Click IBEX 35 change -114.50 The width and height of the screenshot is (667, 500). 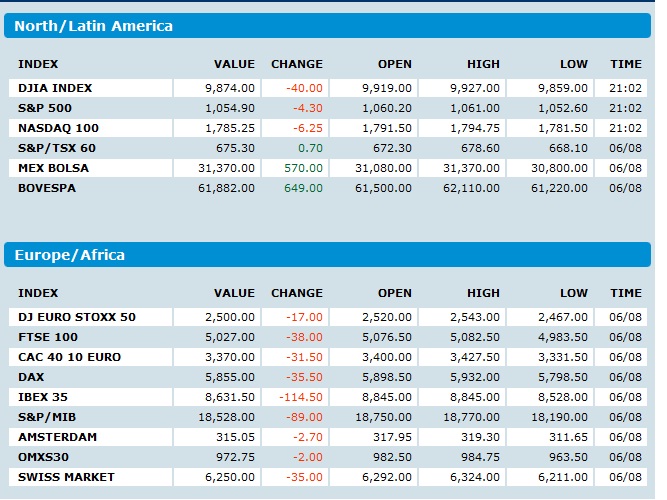point(301,397)
